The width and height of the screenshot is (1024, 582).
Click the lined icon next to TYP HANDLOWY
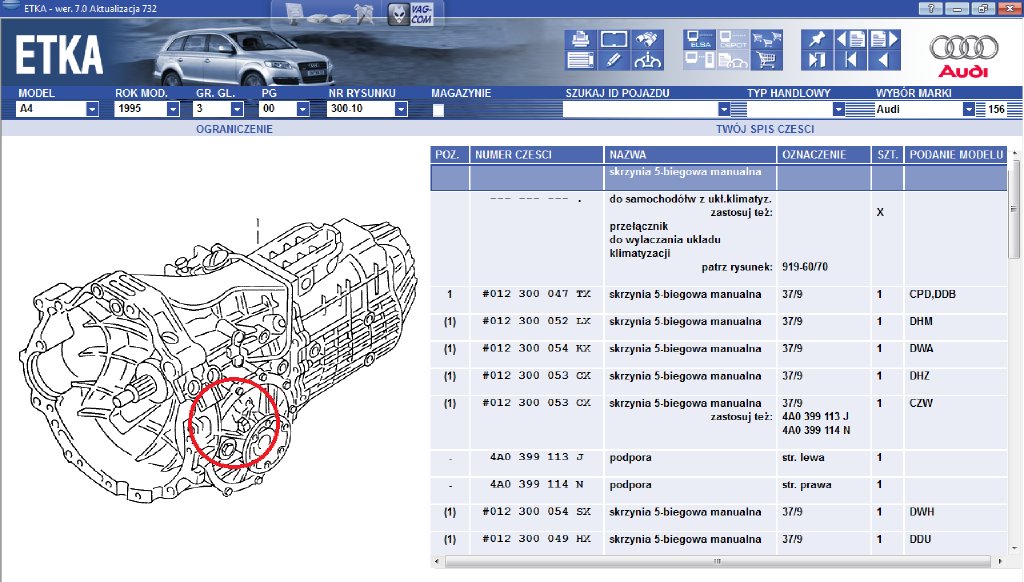coord(860,109)
